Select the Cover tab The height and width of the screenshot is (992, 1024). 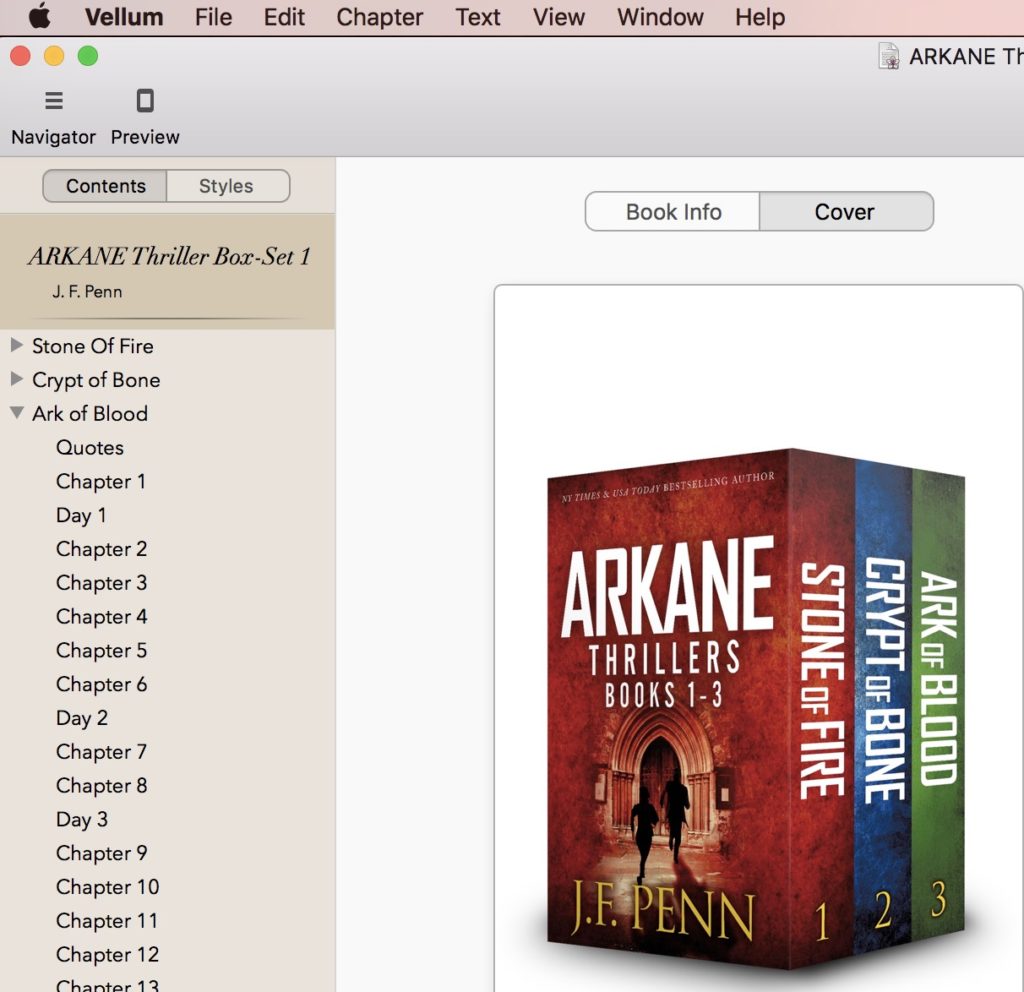(845, 212)
